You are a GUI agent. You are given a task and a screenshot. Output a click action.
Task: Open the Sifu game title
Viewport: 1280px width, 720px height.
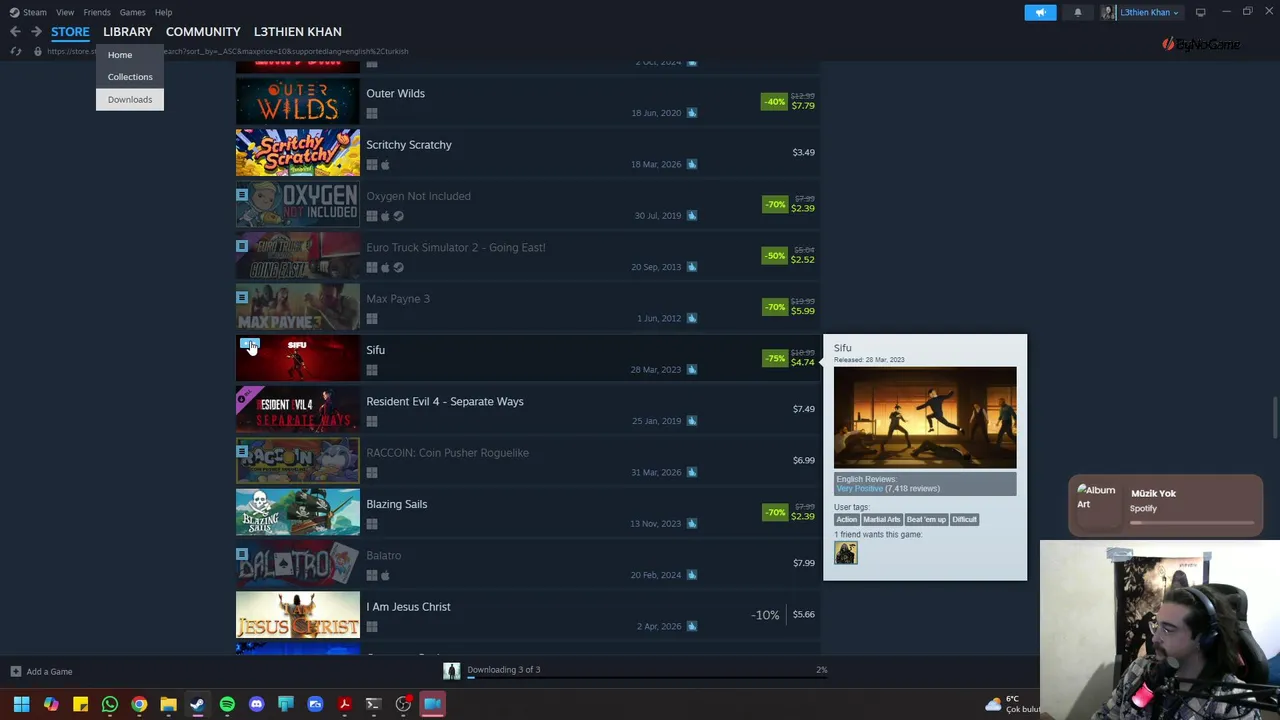(x=375, y=350)
